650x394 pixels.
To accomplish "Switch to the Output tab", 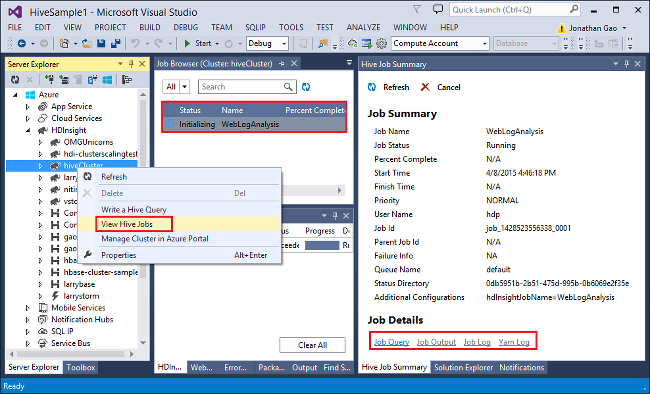I will click(304, 367).
